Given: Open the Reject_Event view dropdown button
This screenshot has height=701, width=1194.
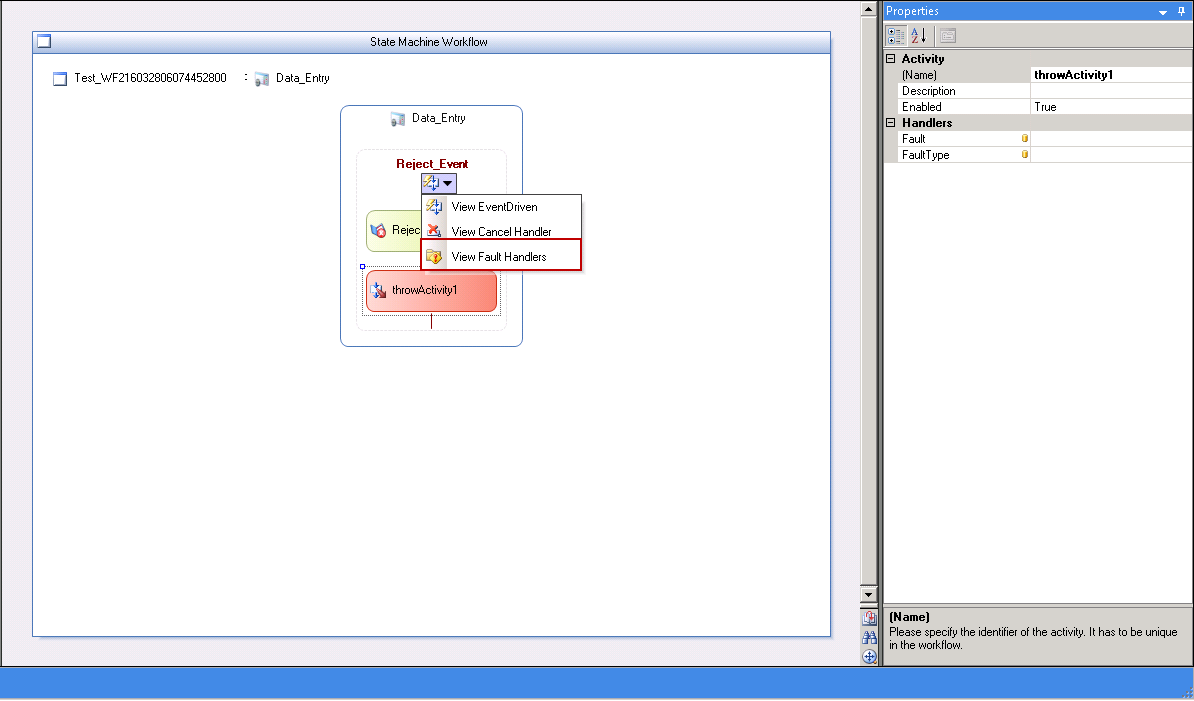Looking at the screenshot, I should pyautogui.click(x=439, y=183).
